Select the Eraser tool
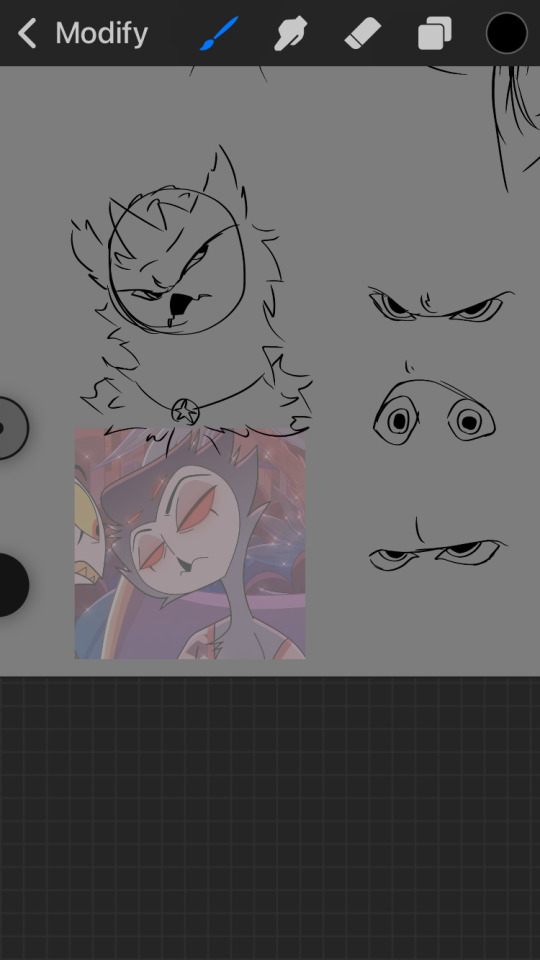The width and height of the screenshot is (540, 960). click(362, 33)
